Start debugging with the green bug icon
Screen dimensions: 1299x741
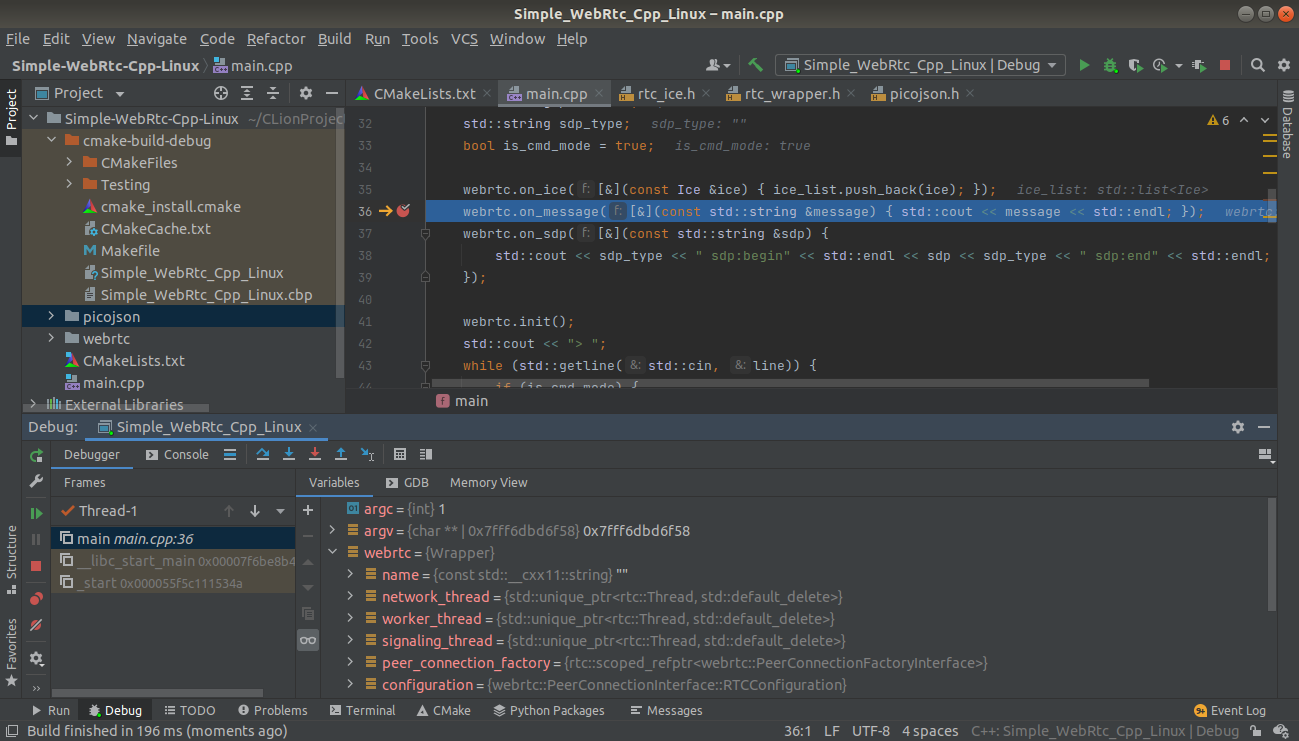point(1110,65)
